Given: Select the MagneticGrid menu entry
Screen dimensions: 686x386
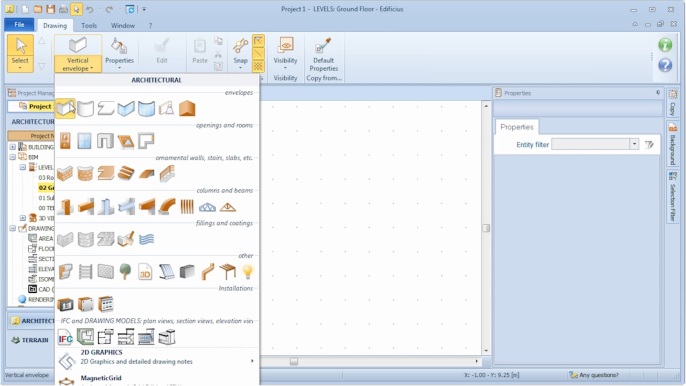Looking at the screenshot, I should 158,379.
